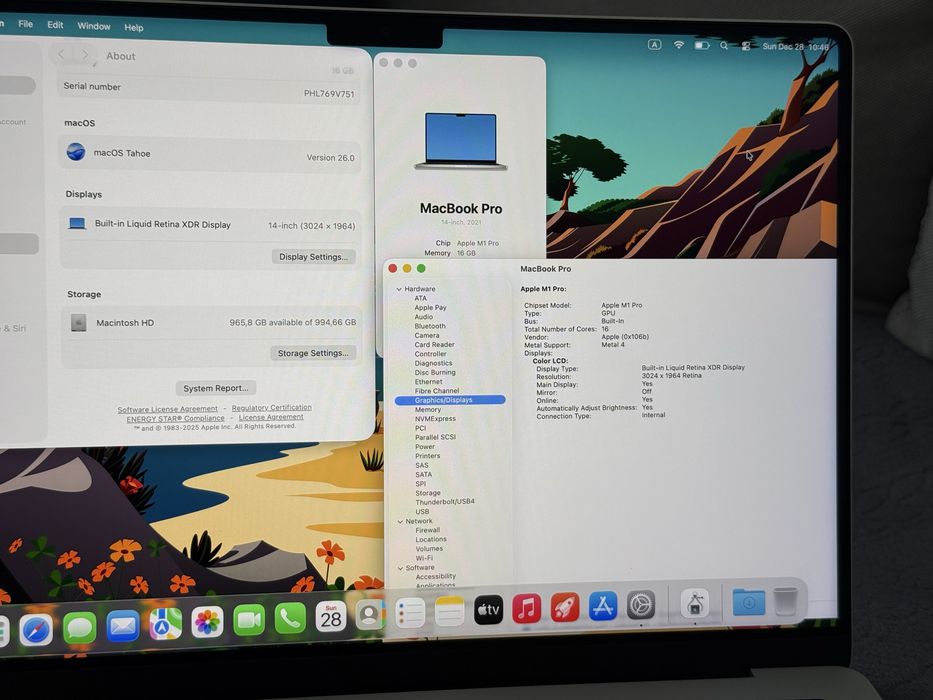The image size is (933, 700).
Task: Collapse the Hardware section in System Information
Action: tap(399, 289)
